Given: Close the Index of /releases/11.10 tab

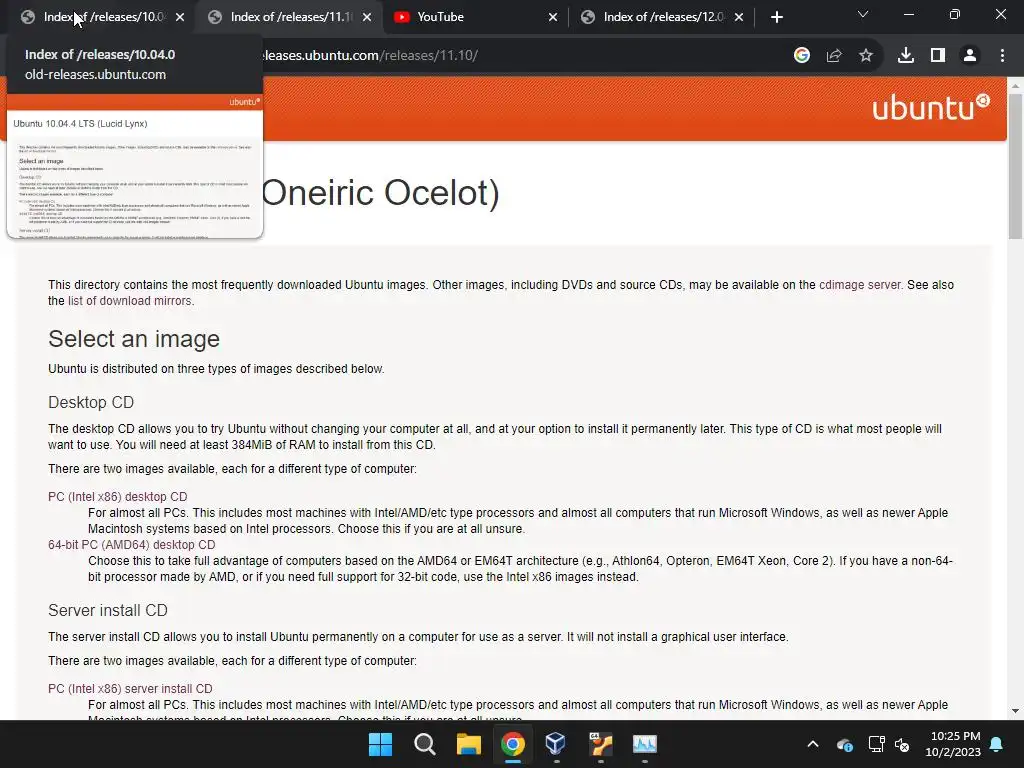Looking at the screenshot, I should pos(367,17).
